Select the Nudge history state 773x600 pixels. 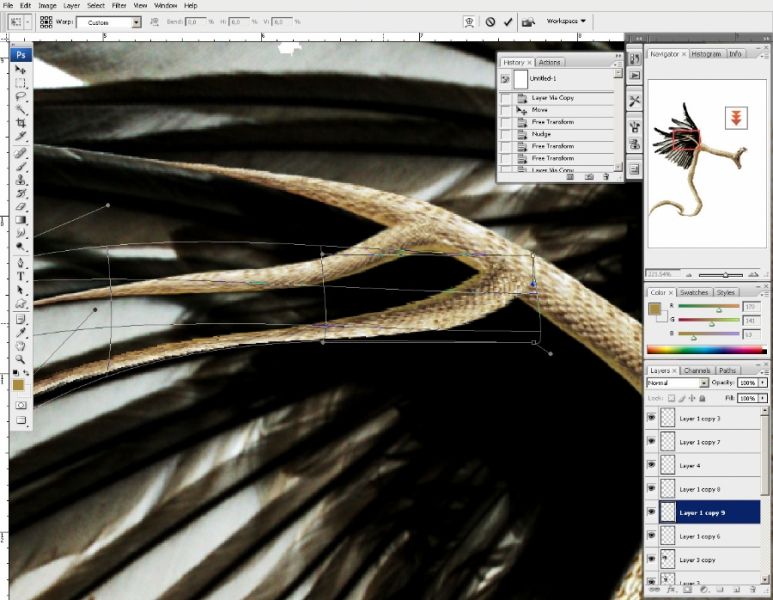[557, 134]
